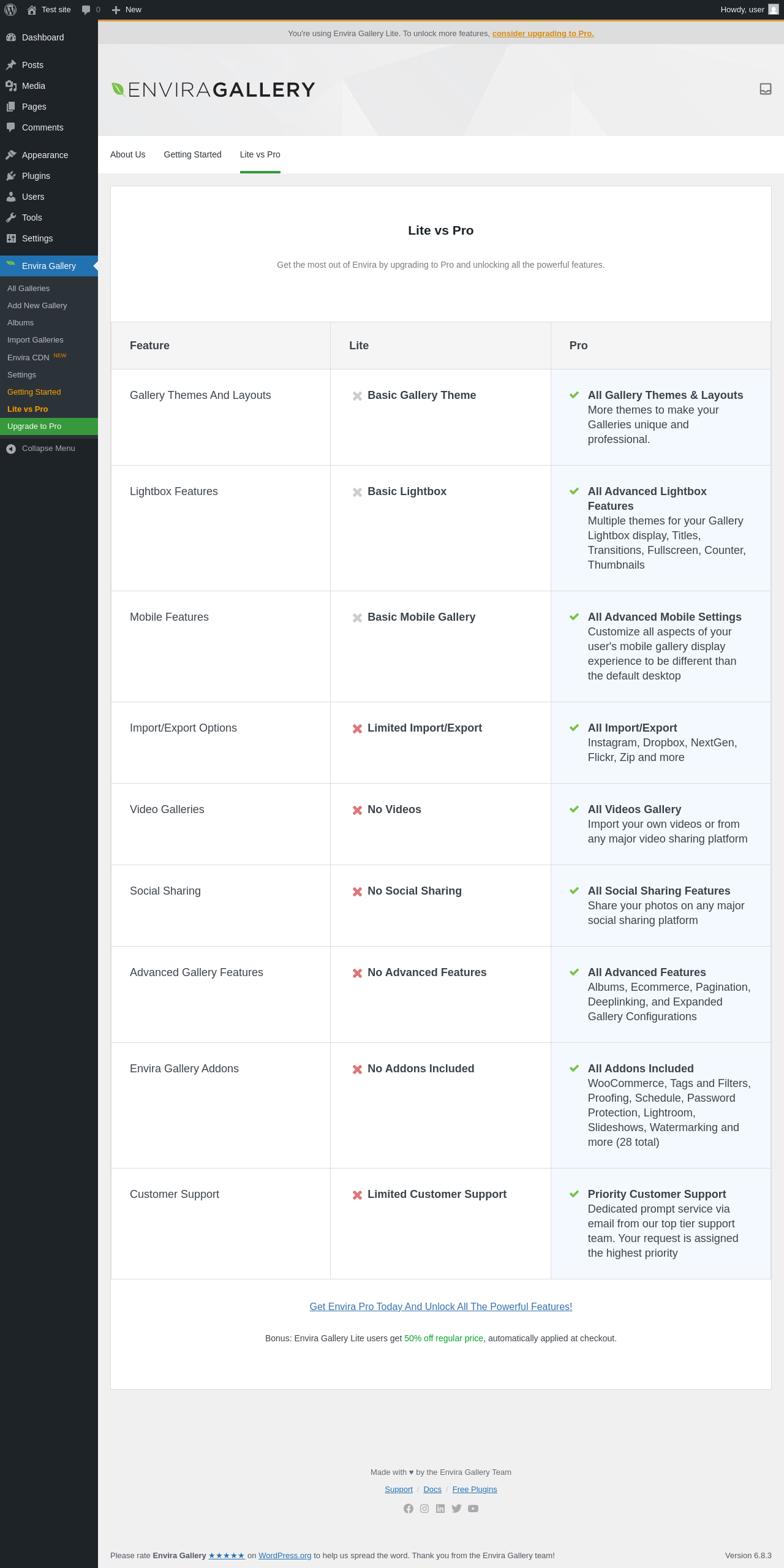Open the LinkedIn footer icon
The height and width of the screenshot is (1568, 784).
(x=440, y=1509)
